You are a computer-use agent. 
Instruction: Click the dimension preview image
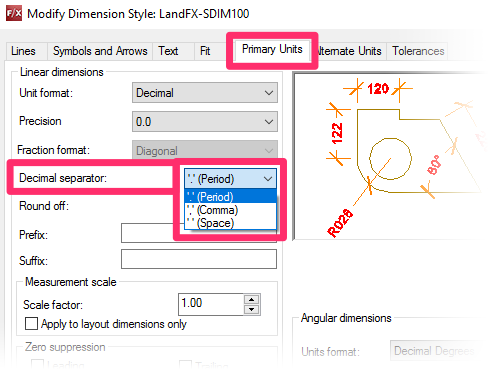tap(388, 156)
